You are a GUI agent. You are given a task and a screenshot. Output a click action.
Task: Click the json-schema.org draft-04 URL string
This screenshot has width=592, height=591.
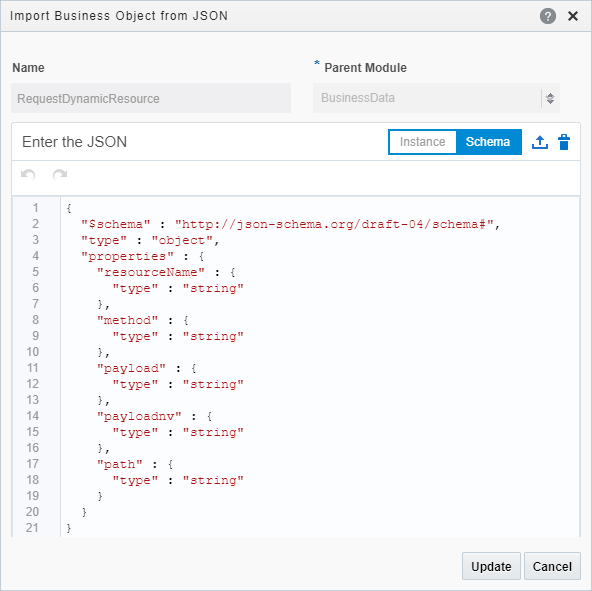[x=334, y=224]
